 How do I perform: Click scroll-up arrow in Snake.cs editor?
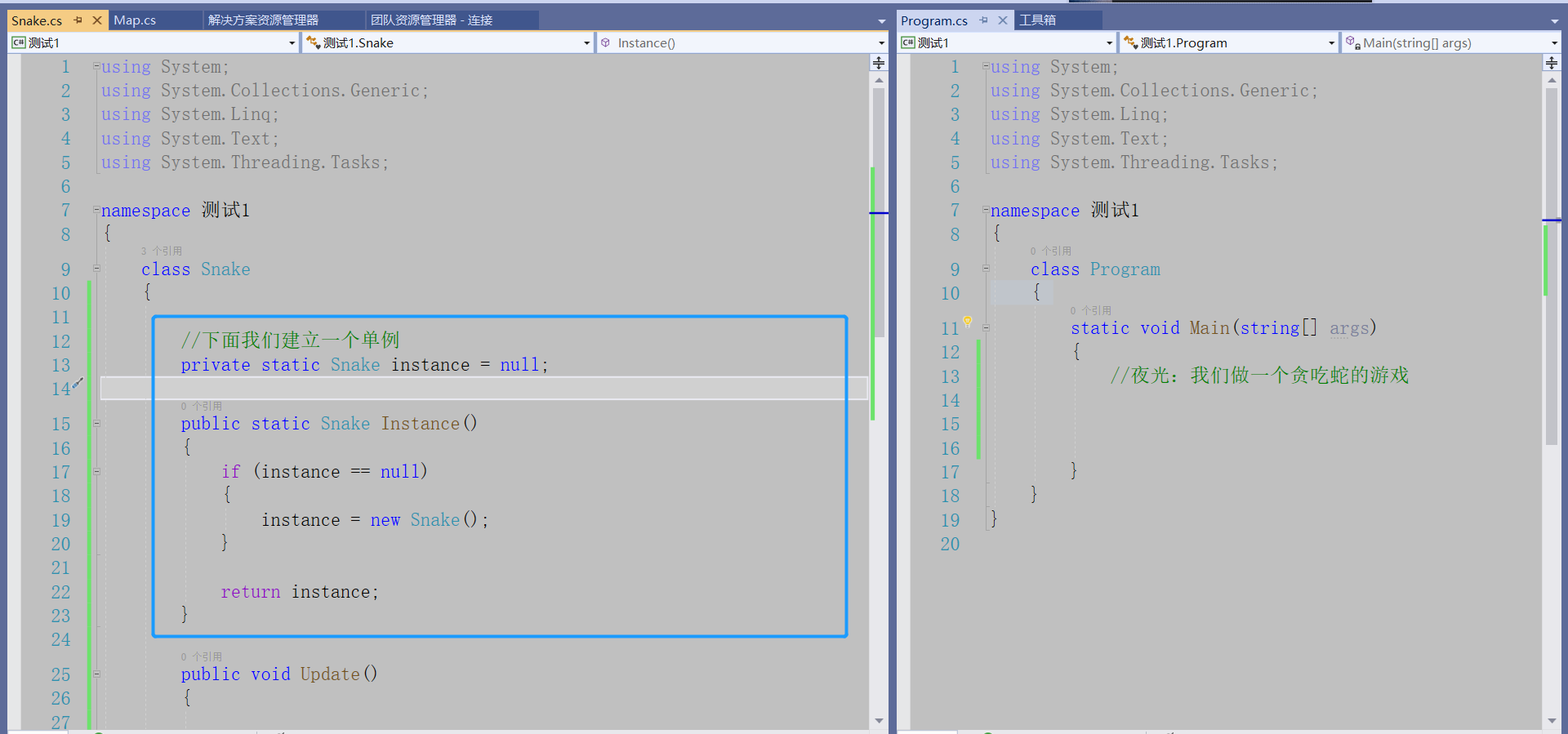click(x=879, y=80)
